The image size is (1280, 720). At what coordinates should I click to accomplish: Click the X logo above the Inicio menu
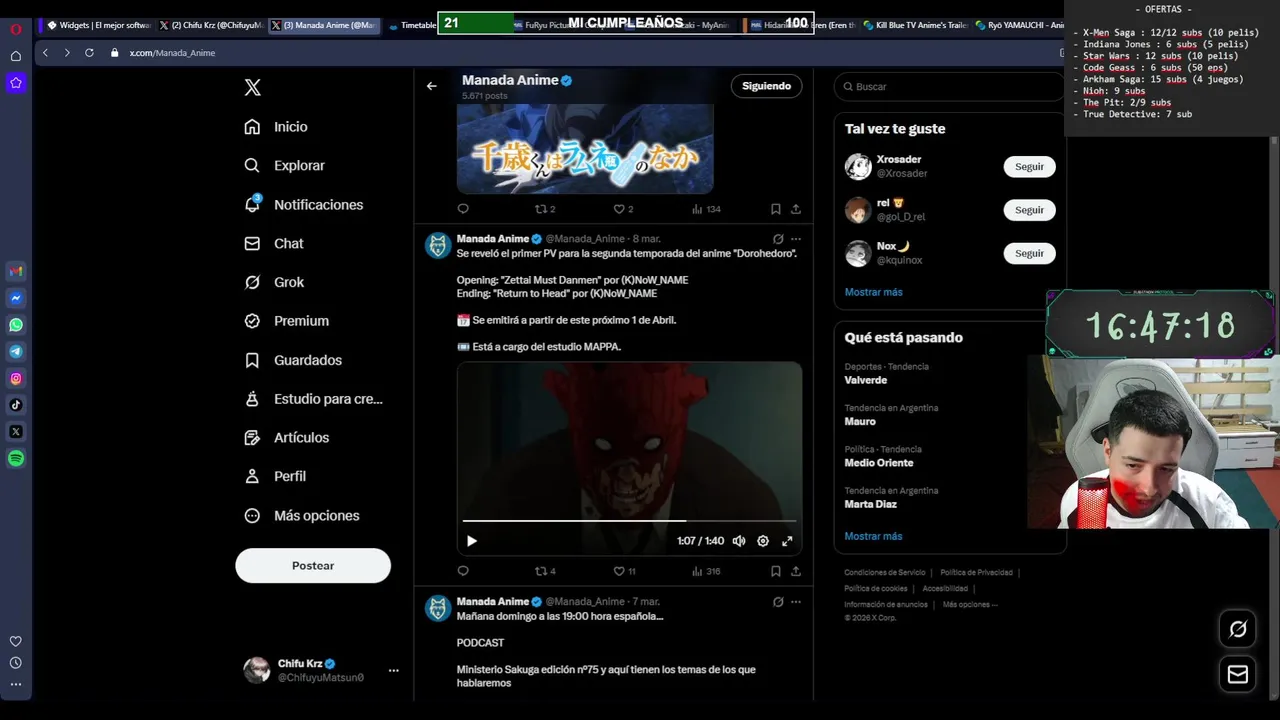click(253, 88)
